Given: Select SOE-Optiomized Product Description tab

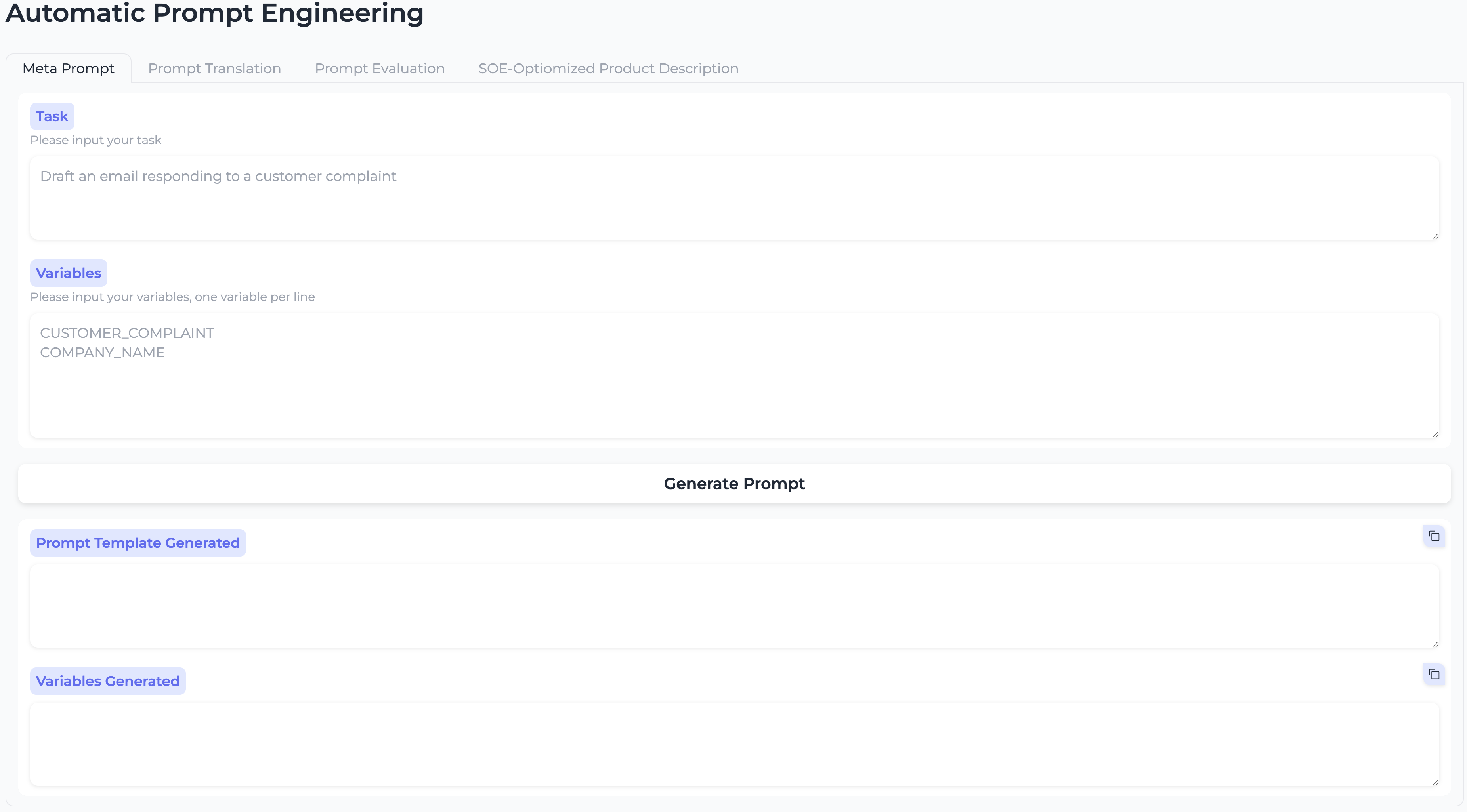Looking at the screenshot, I should [x=607, y=69].
